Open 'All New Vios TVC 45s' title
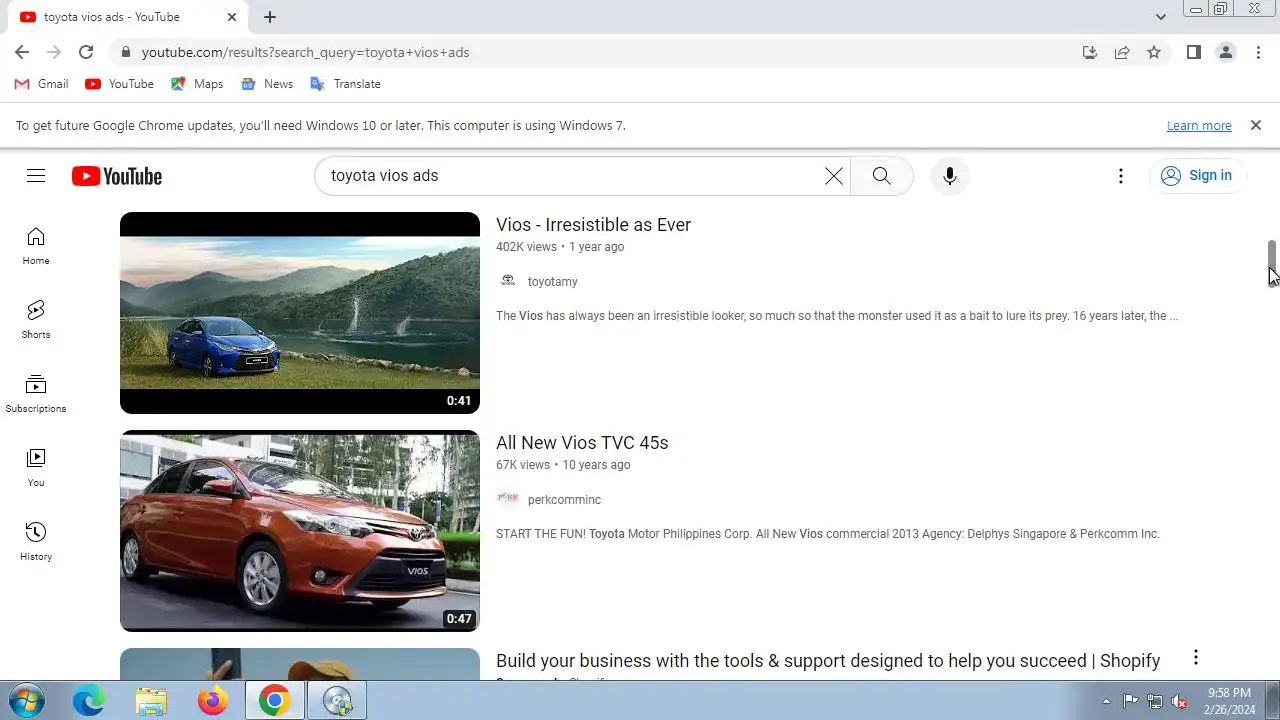This screenshot has width=1280, height=720. coord(582,443)
